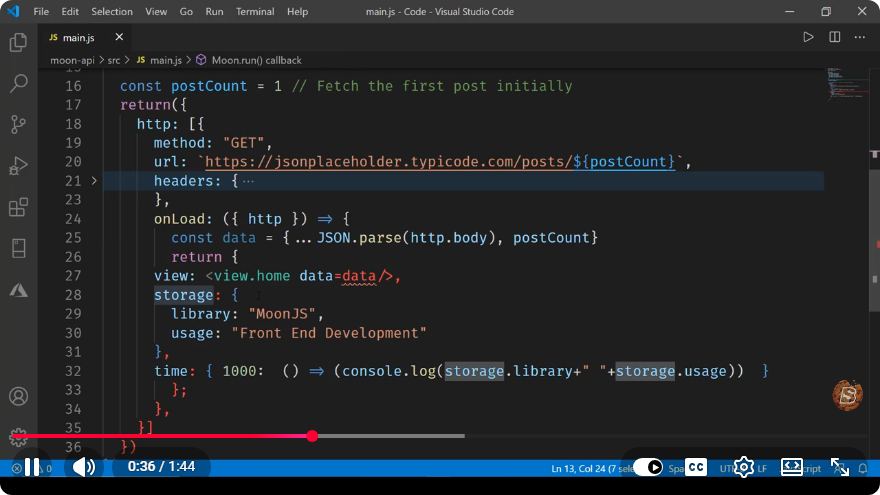This screenshot has width=880, height=495.
Task: Open the Explorer view in the activity bar
Action: (18, 42)
